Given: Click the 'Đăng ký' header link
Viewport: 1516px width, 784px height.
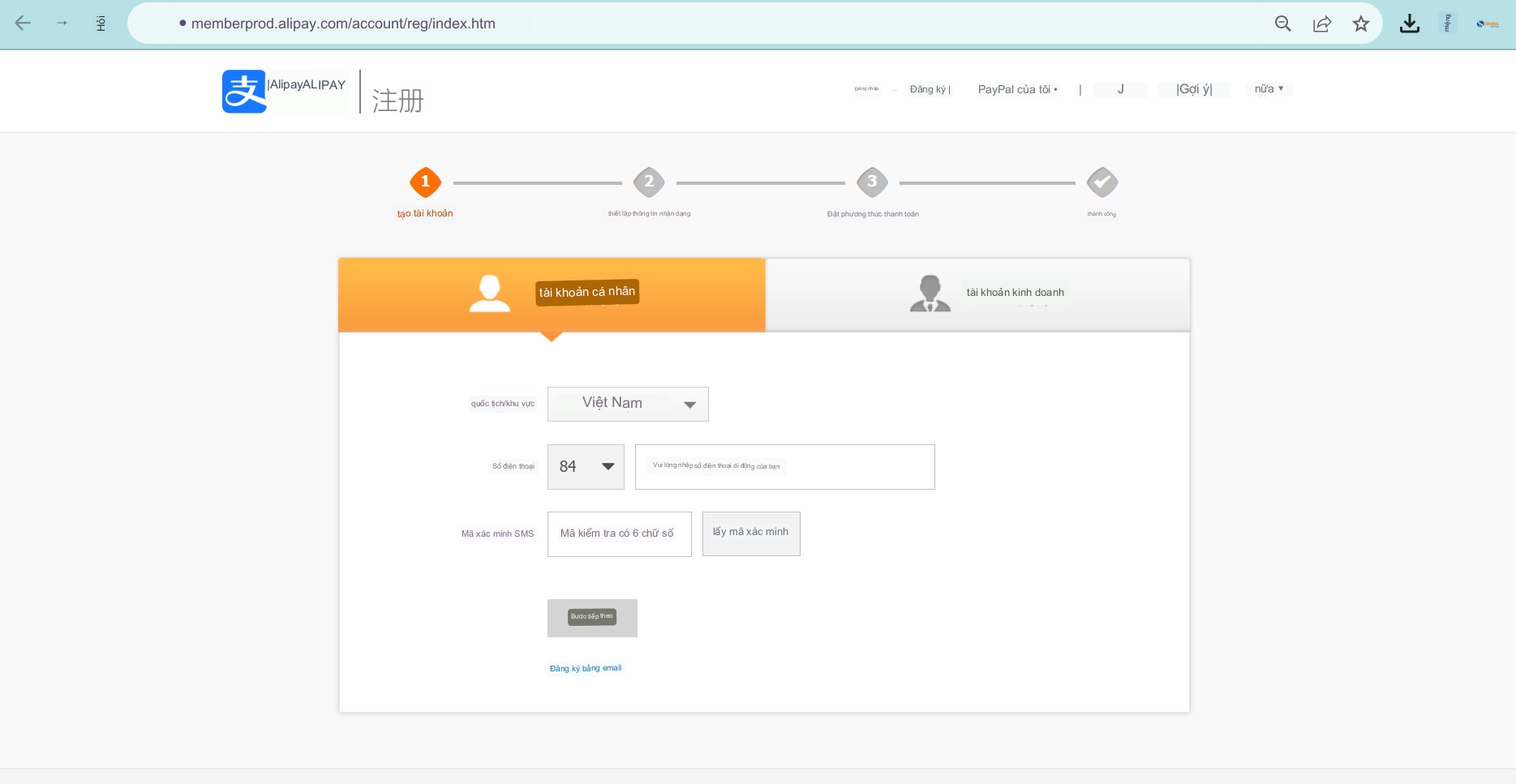Looking at the screenshot, I should point(930,89).
